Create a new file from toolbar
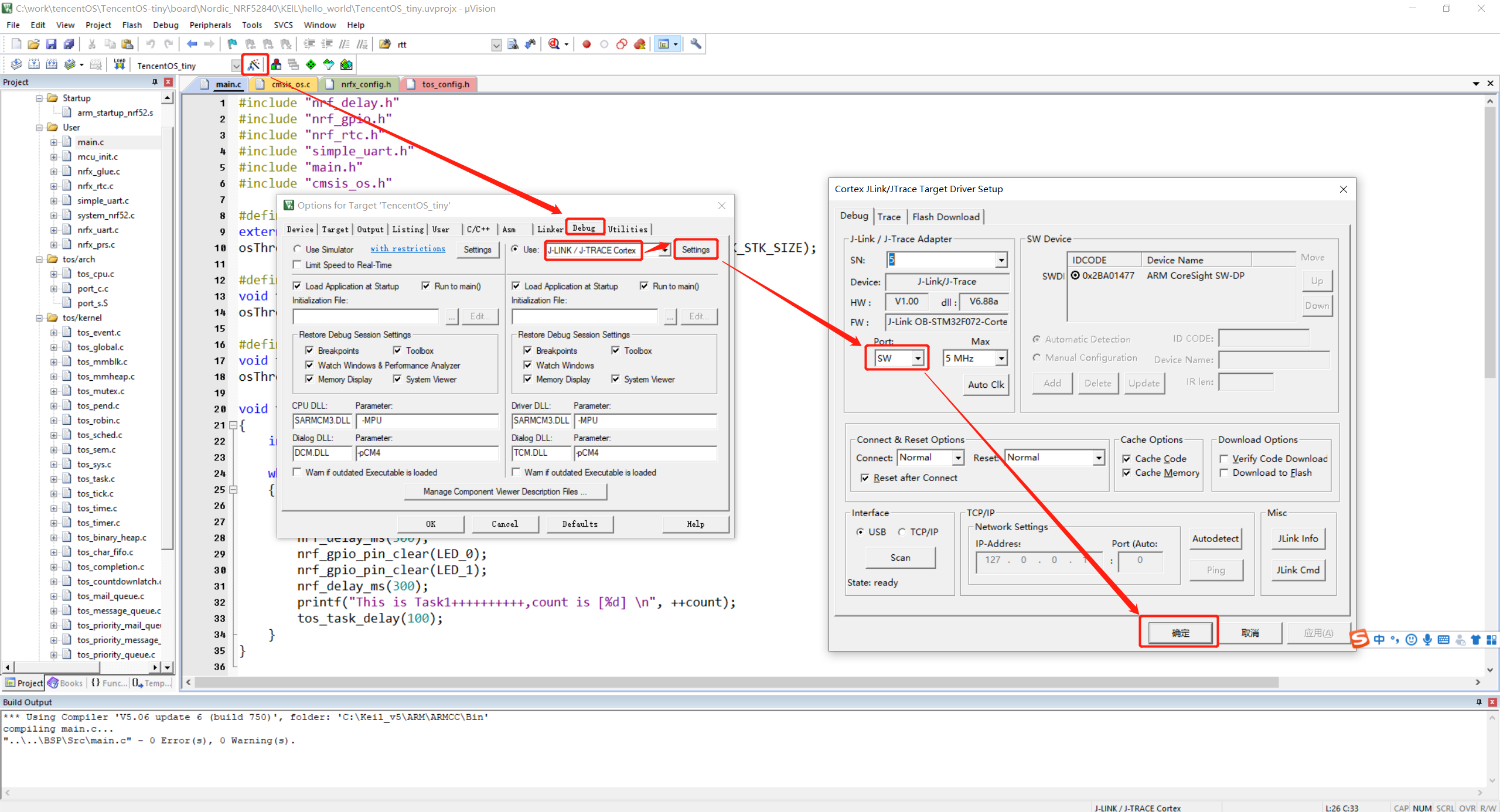 (16, 44)
